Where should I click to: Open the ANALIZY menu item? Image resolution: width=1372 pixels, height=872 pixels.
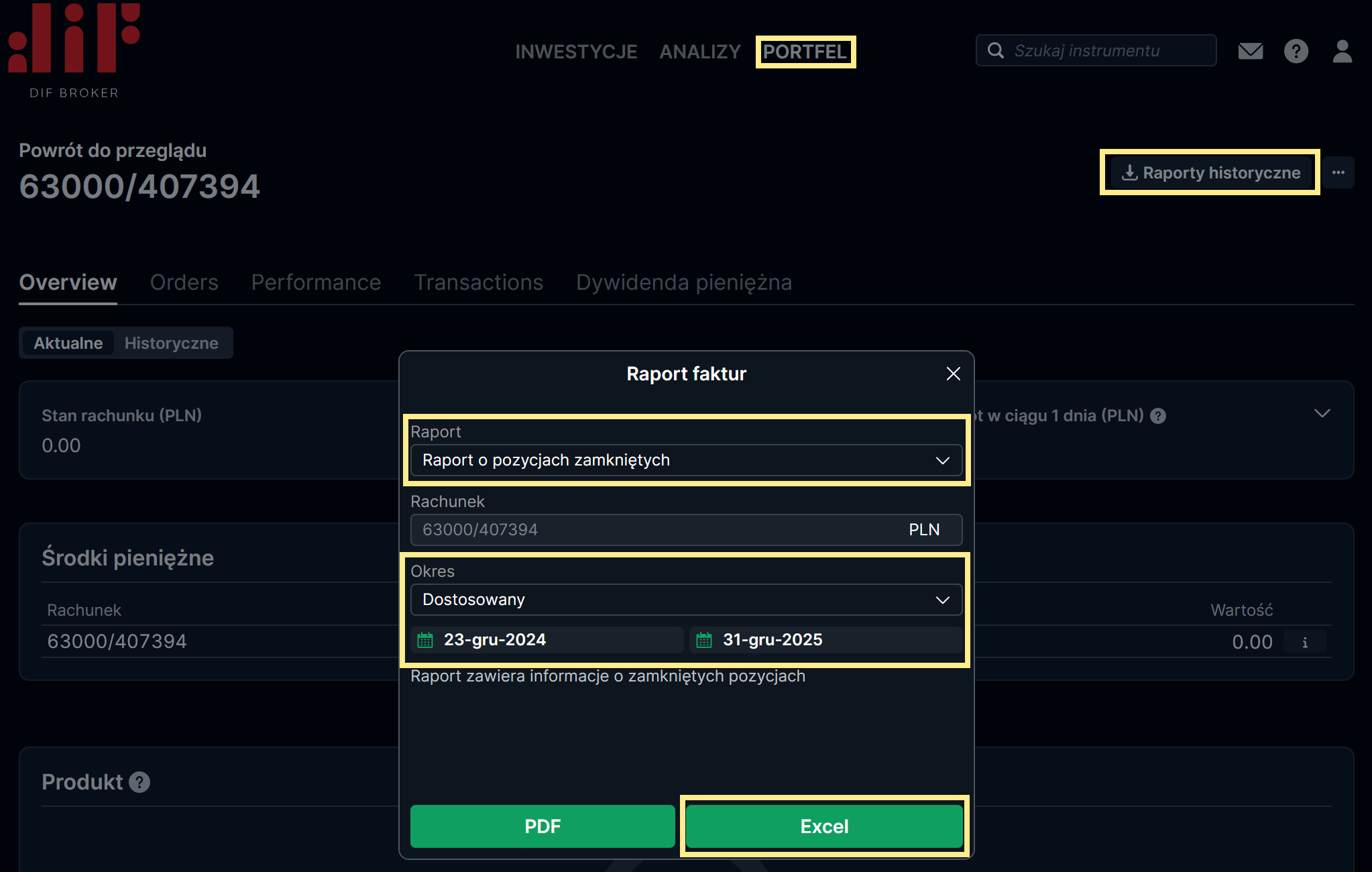699,52
